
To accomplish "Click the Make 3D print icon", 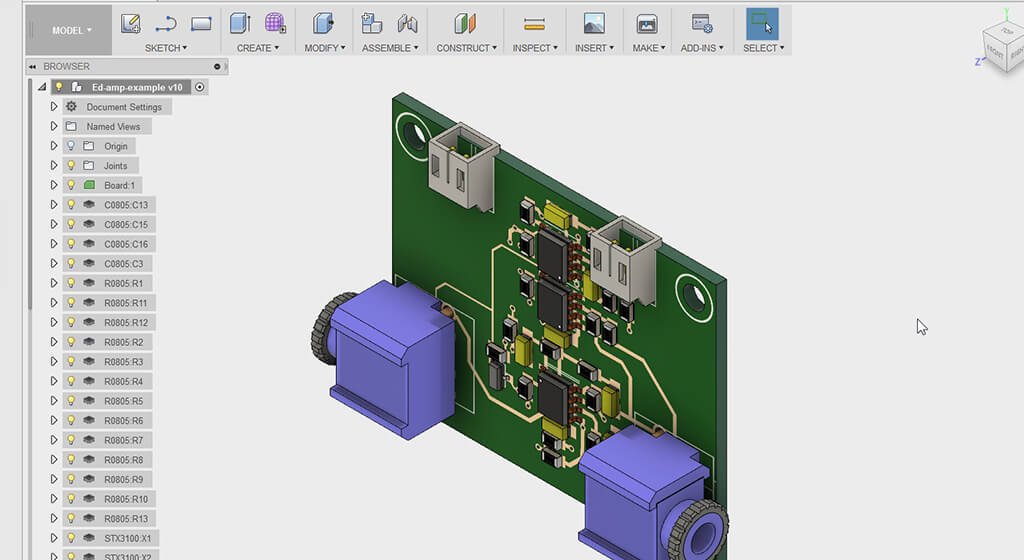I will pyautogui.click(x=647, y=24).
